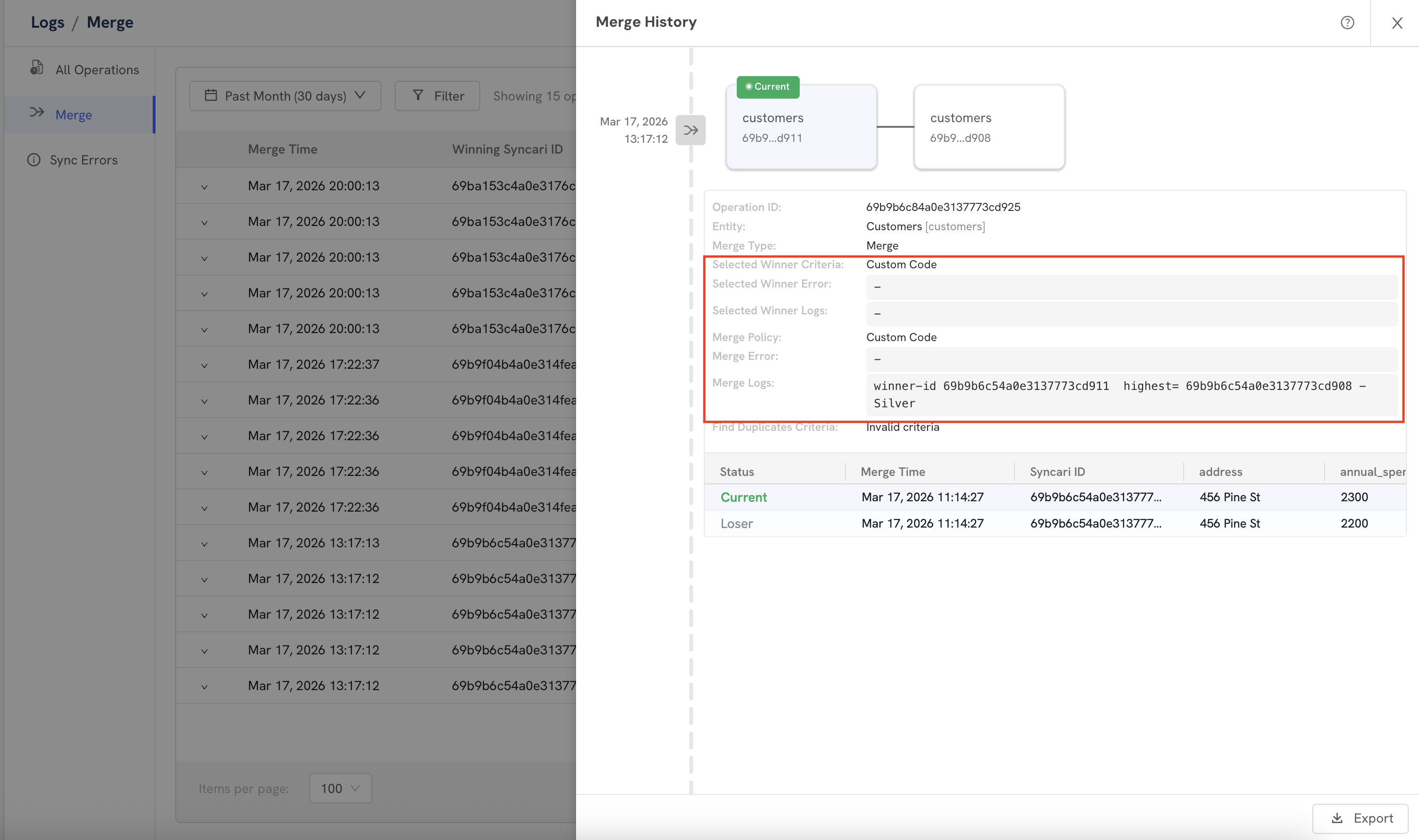Close the Merge History panel
The image size is (1419, 840).
point(1397,23)
